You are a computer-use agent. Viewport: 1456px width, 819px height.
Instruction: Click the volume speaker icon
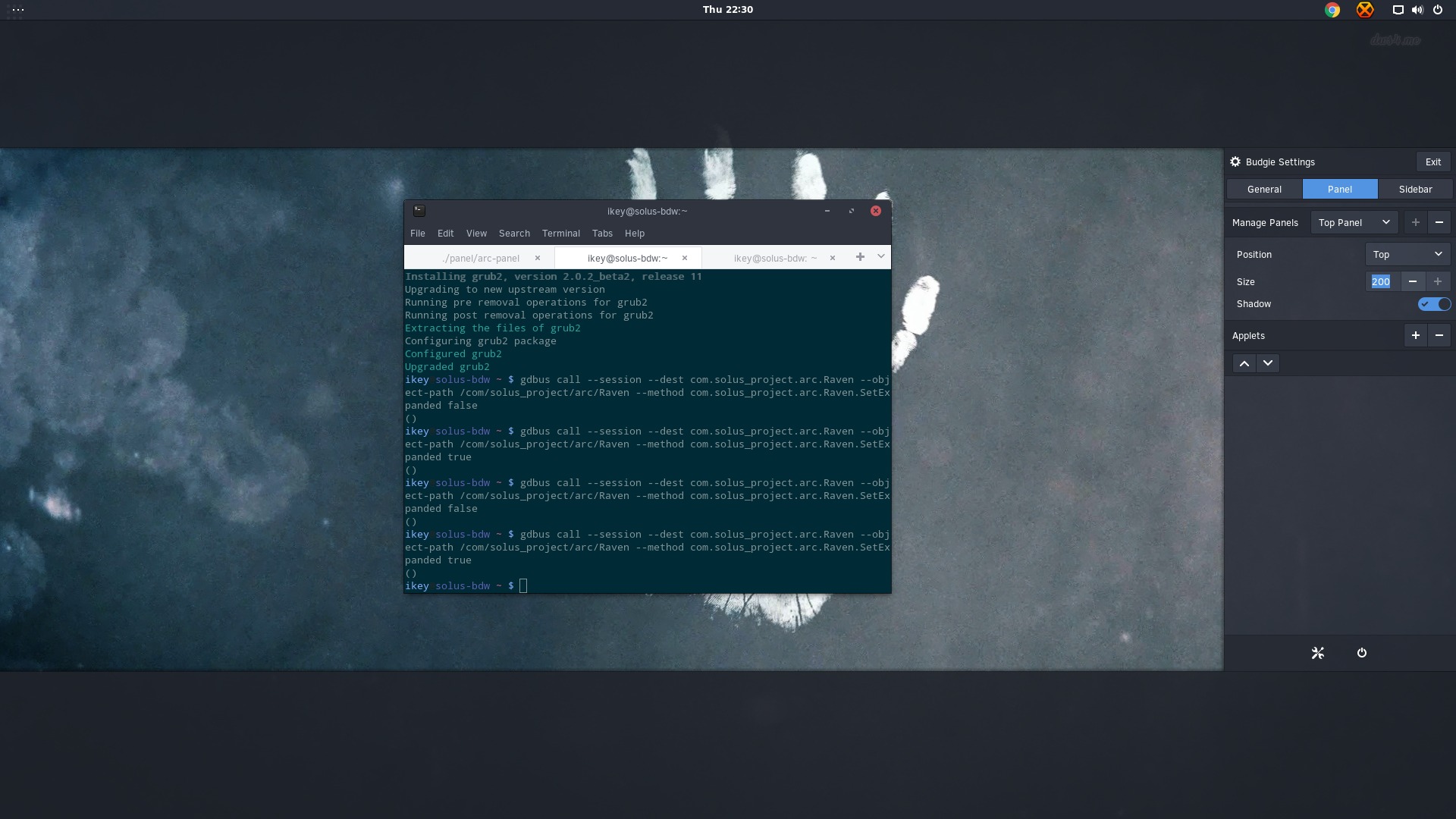tap(1417, 10)
